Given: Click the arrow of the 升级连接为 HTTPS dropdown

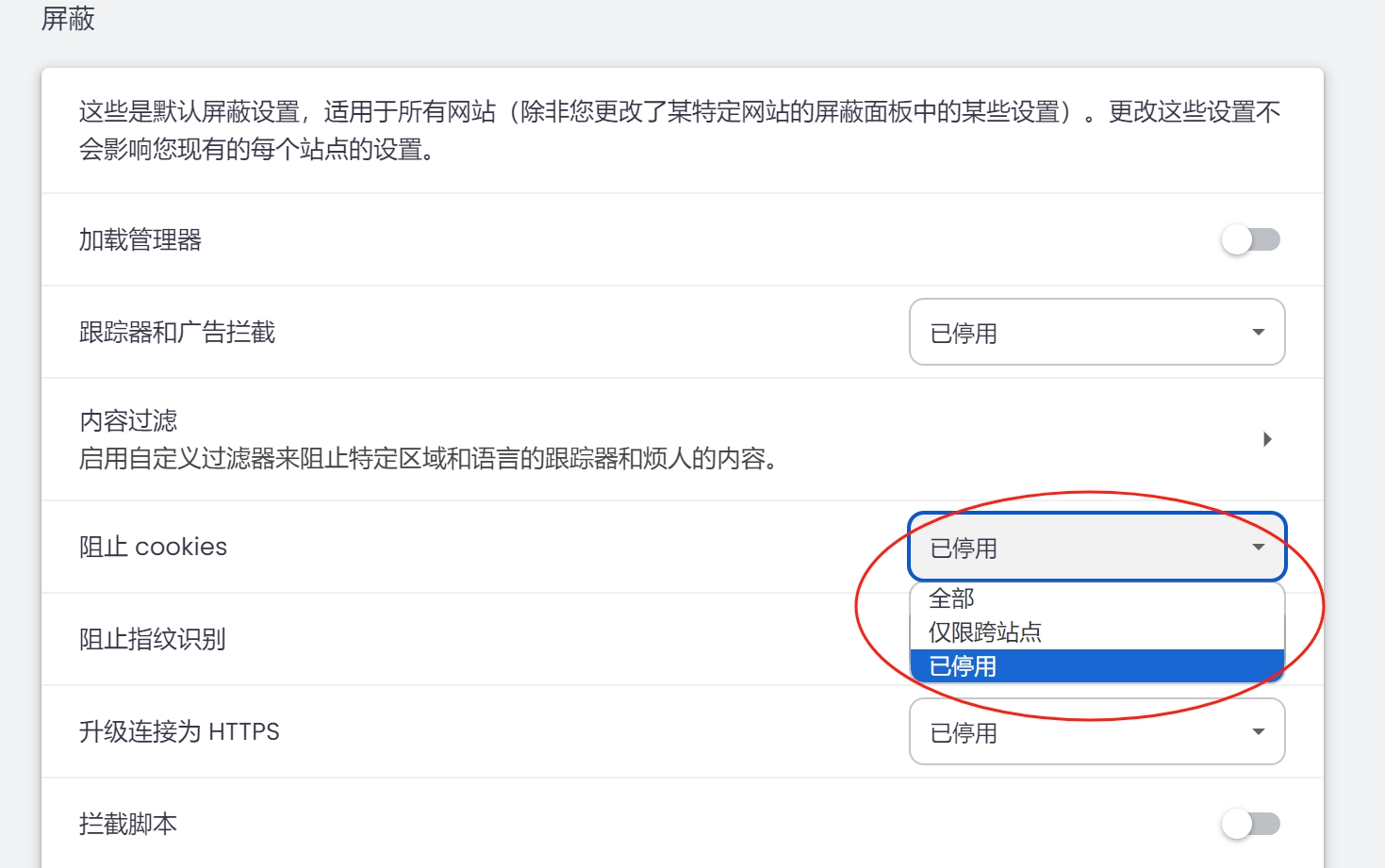Looking at the screenshot, I should tap(1258, 732).
